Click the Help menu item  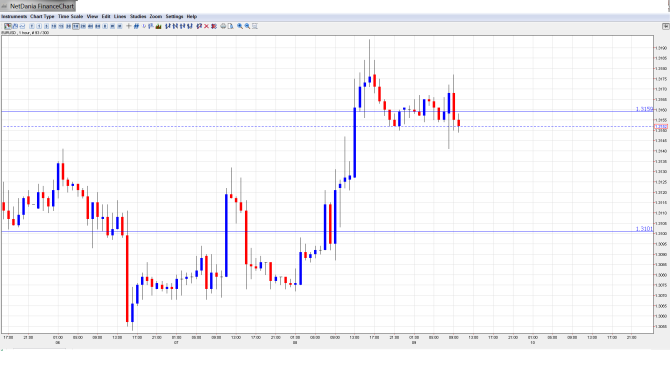click(x=192, y=17)
